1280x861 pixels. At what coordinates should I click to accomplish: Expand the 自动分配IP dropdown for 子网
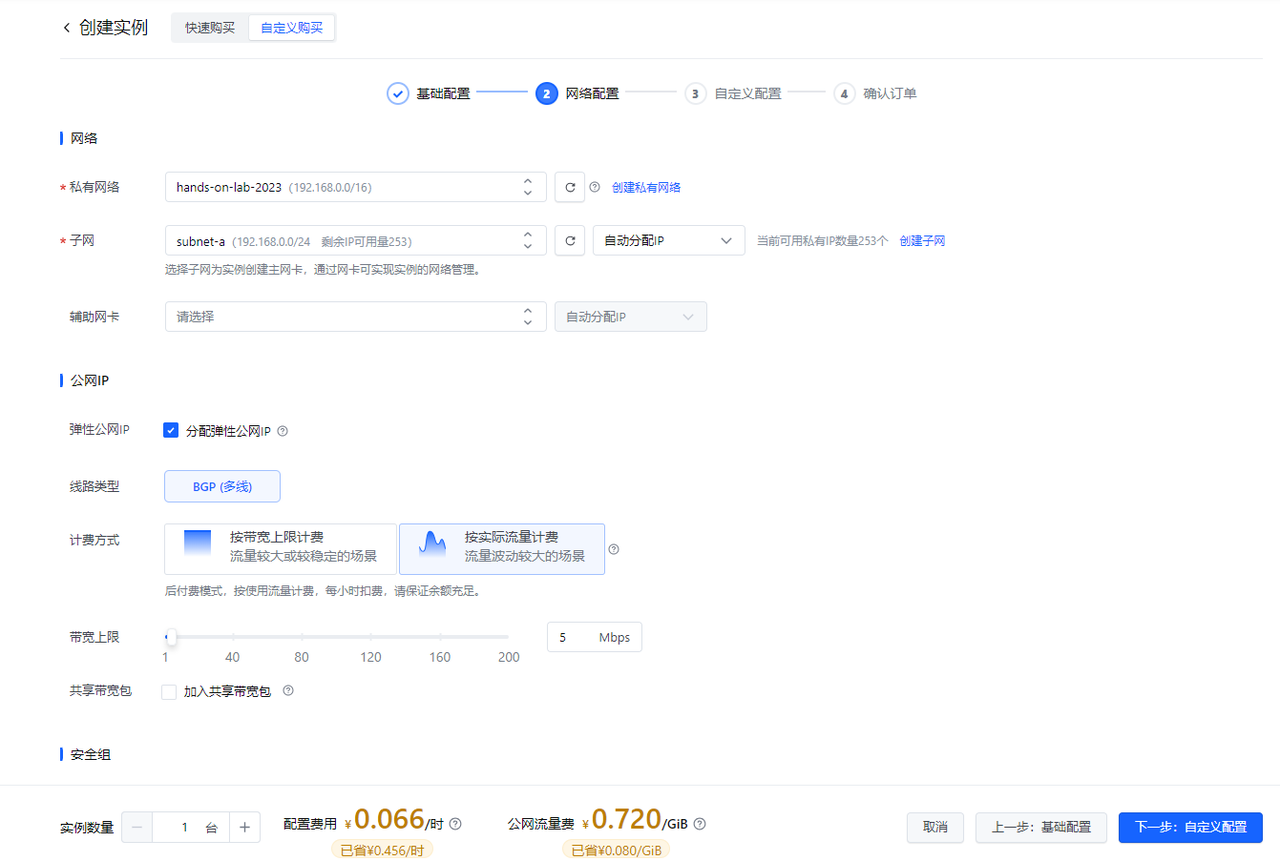coord(668,241)
